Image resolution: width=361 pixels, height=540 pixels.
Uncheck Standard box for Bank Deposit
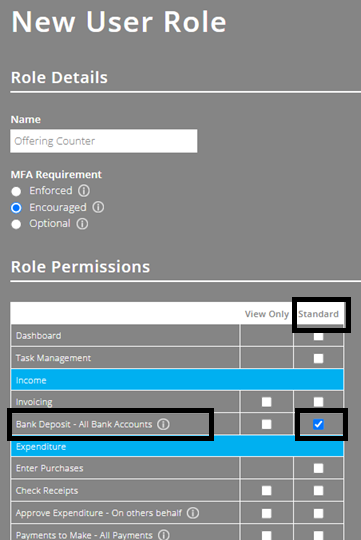(318, 424)
